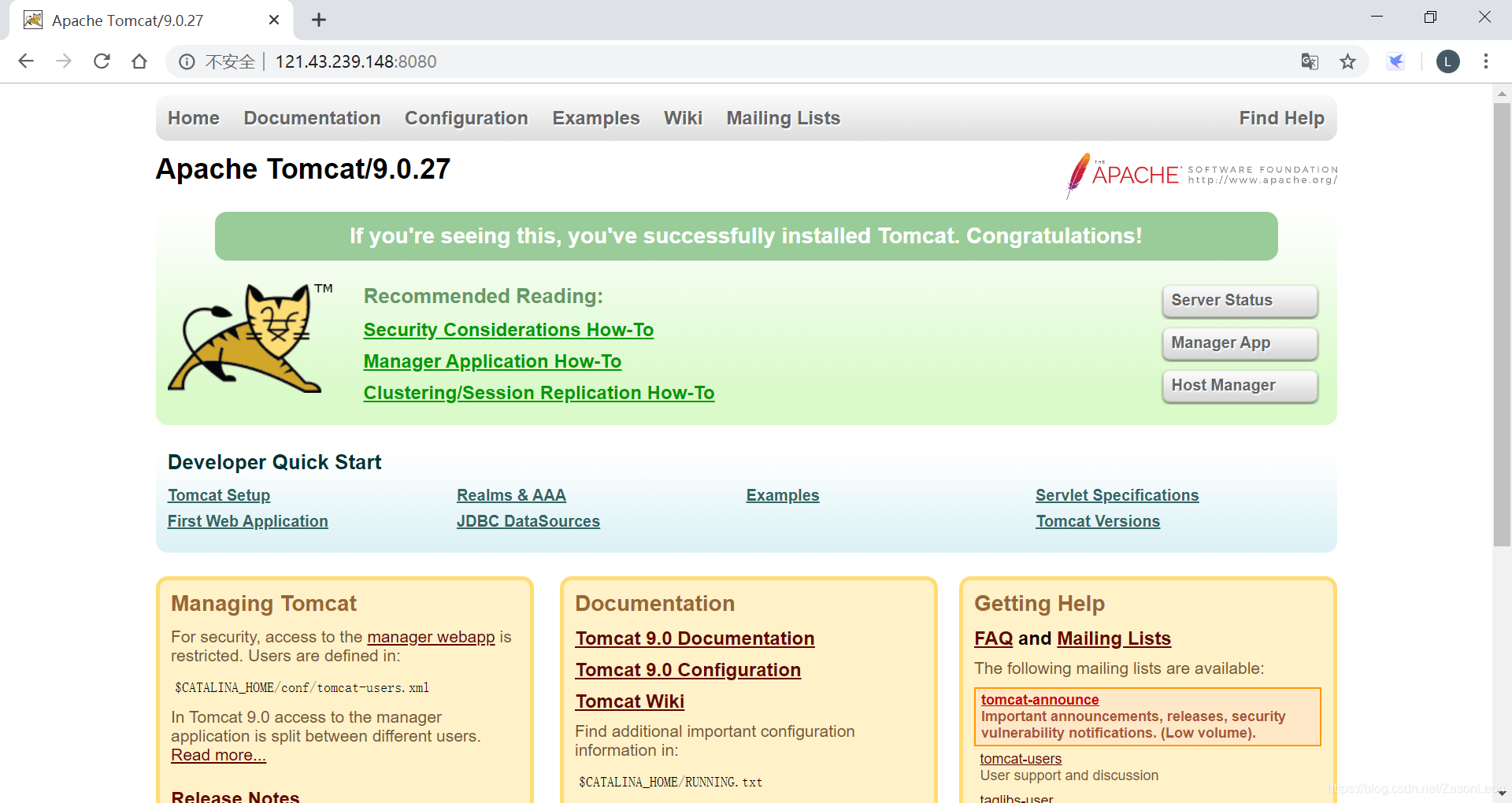Open the Manager App button
The image size is (1512, 803).
(1240, 343)
